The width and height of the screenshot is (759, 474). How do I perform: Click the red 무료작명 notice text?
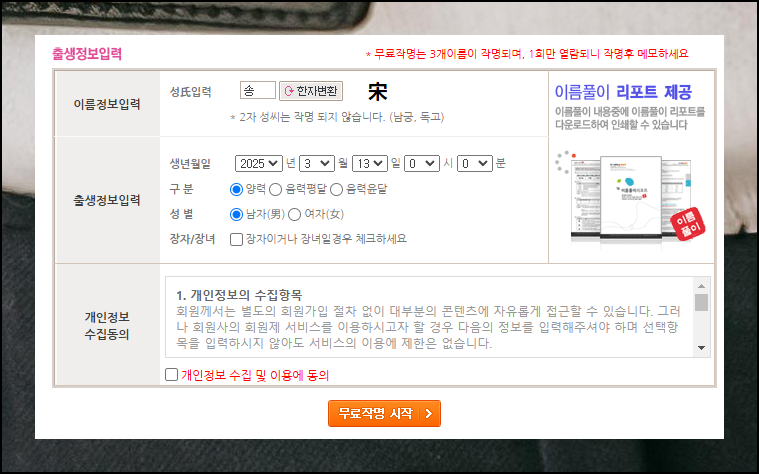coord(527,54)
